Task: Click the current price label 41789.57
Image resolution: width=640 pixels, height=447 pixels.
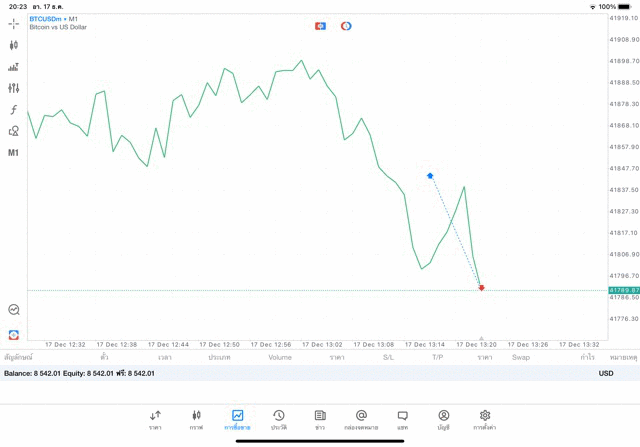Action: [x=623, y=290]
